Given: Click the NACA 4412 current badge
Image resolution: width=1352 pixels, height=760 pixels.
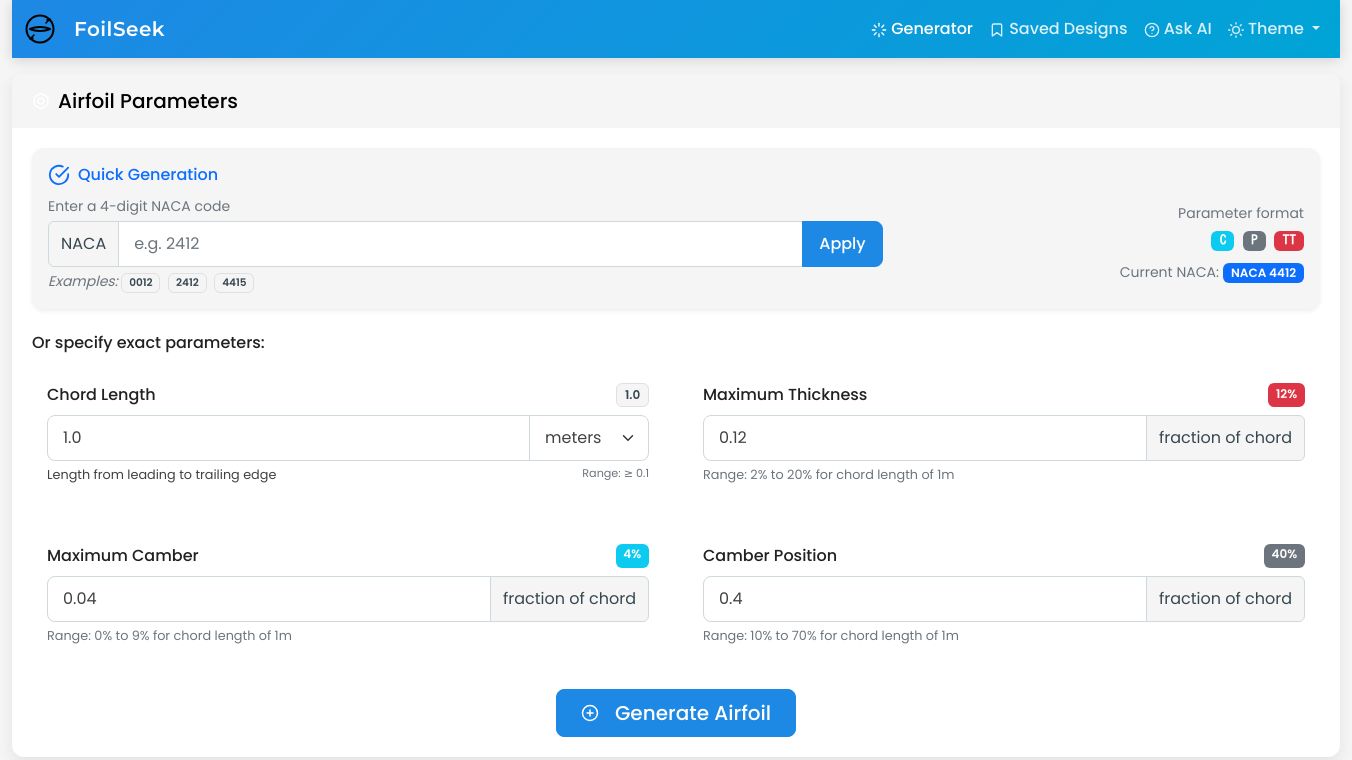Looking at the screenshot, I should pyautogui.click(x=1263, y=273).
